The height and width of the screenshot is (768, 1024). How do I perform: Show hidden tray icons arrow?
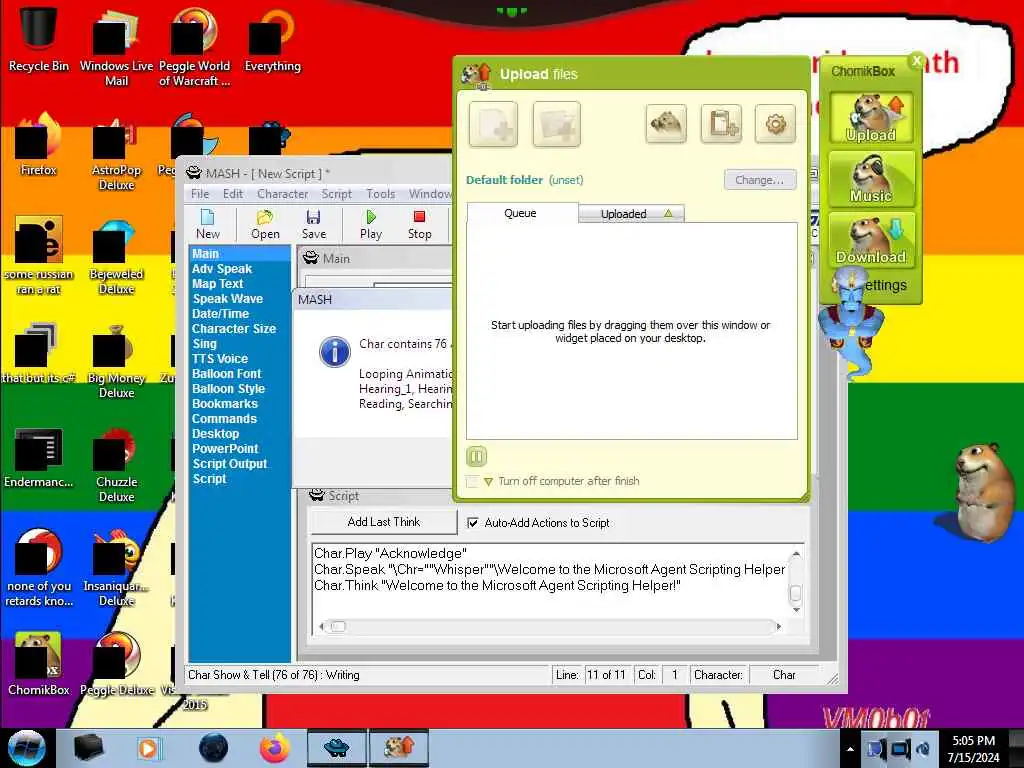tap(850, 749)
